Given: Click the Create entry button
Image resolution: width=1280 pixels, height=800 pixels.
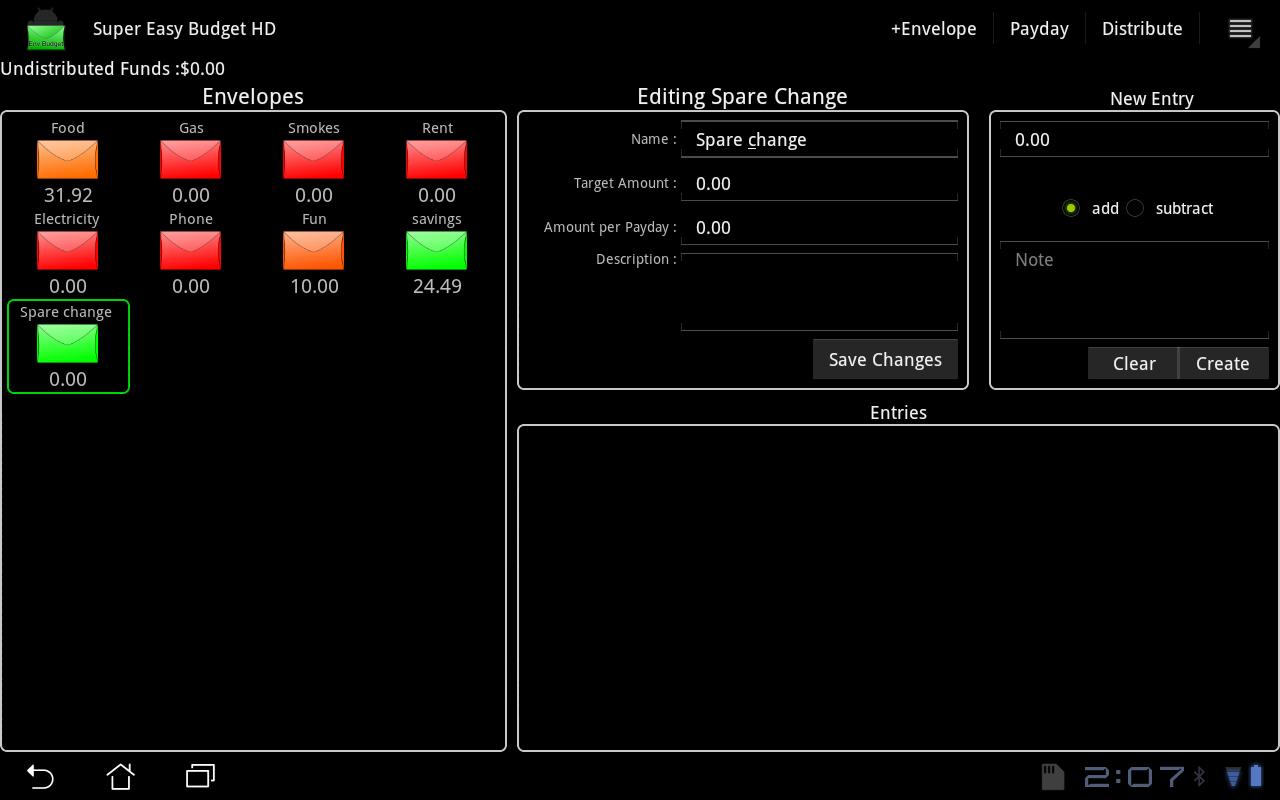Looking at the screenshot, I should (x=1223, y=363).
